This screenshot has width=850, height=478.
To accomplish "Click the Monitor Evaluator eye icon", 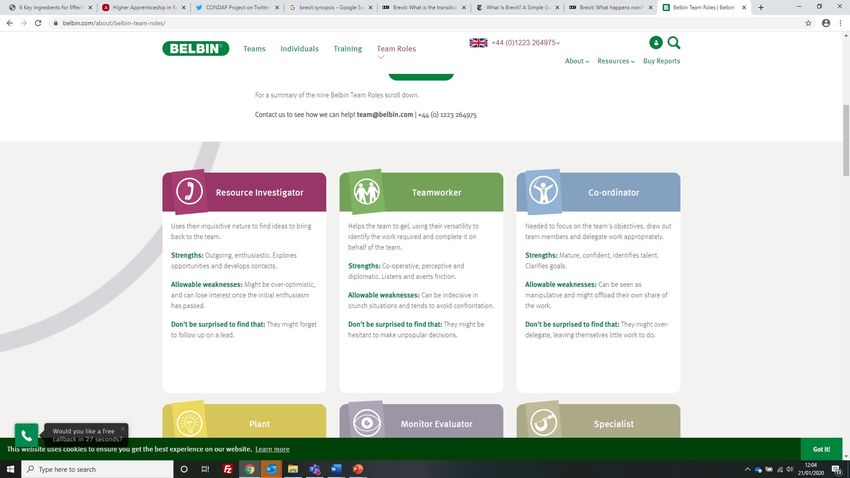I will tap(366, 423).
